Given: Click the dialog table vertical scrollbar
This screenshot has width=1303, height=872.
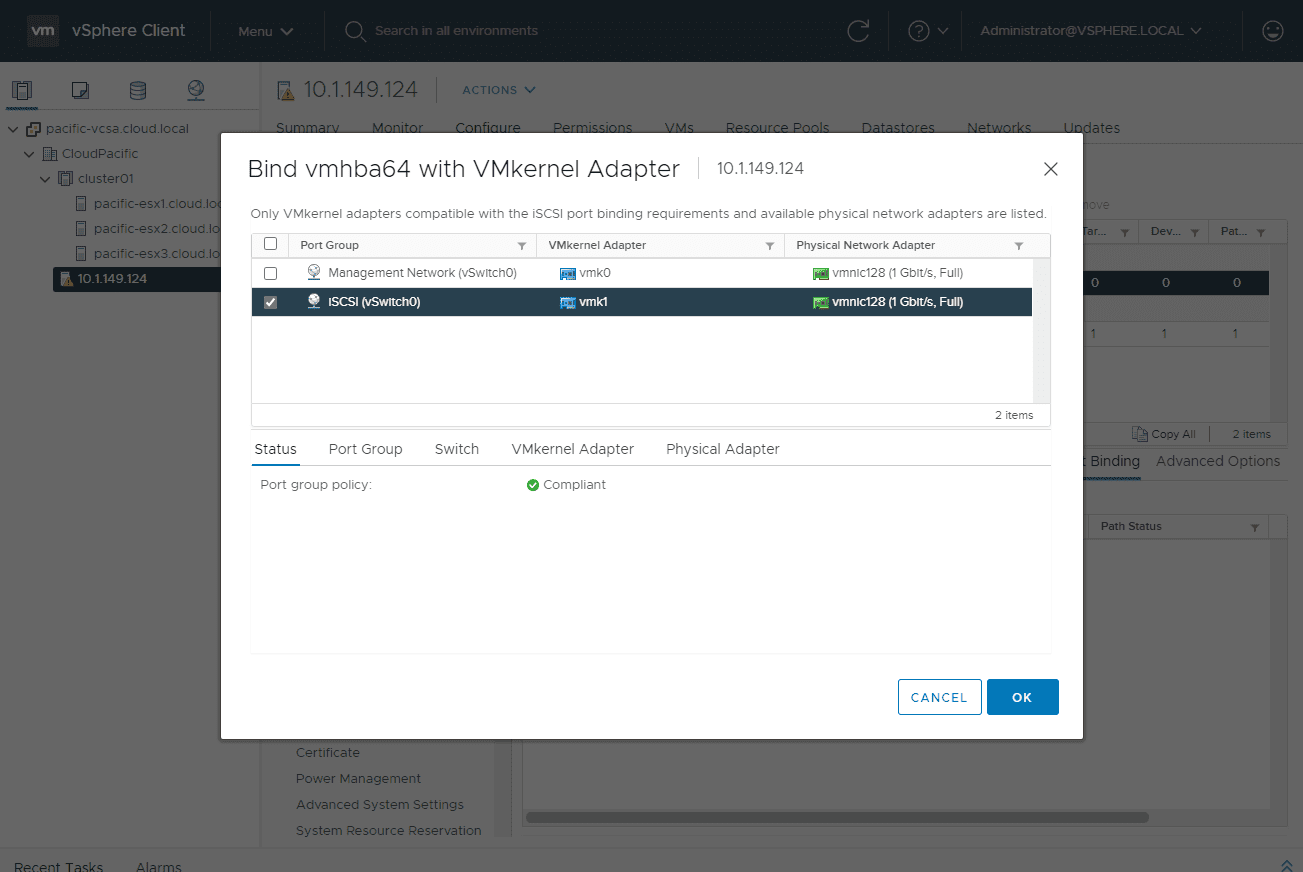Looking at the screenshot, I should 1041,330.
